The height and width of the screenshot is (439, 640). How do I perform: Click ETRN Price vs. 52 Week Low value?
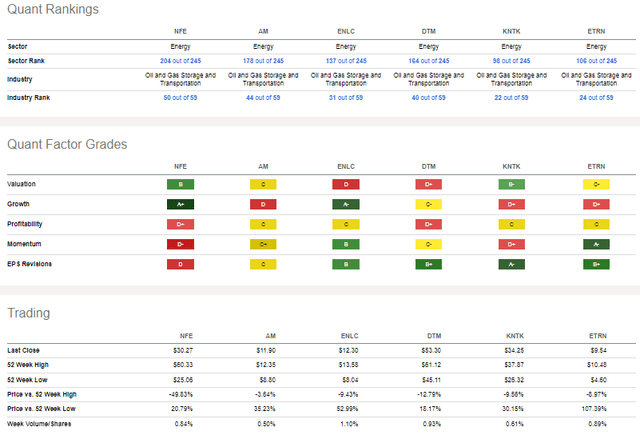click(594, 409)
